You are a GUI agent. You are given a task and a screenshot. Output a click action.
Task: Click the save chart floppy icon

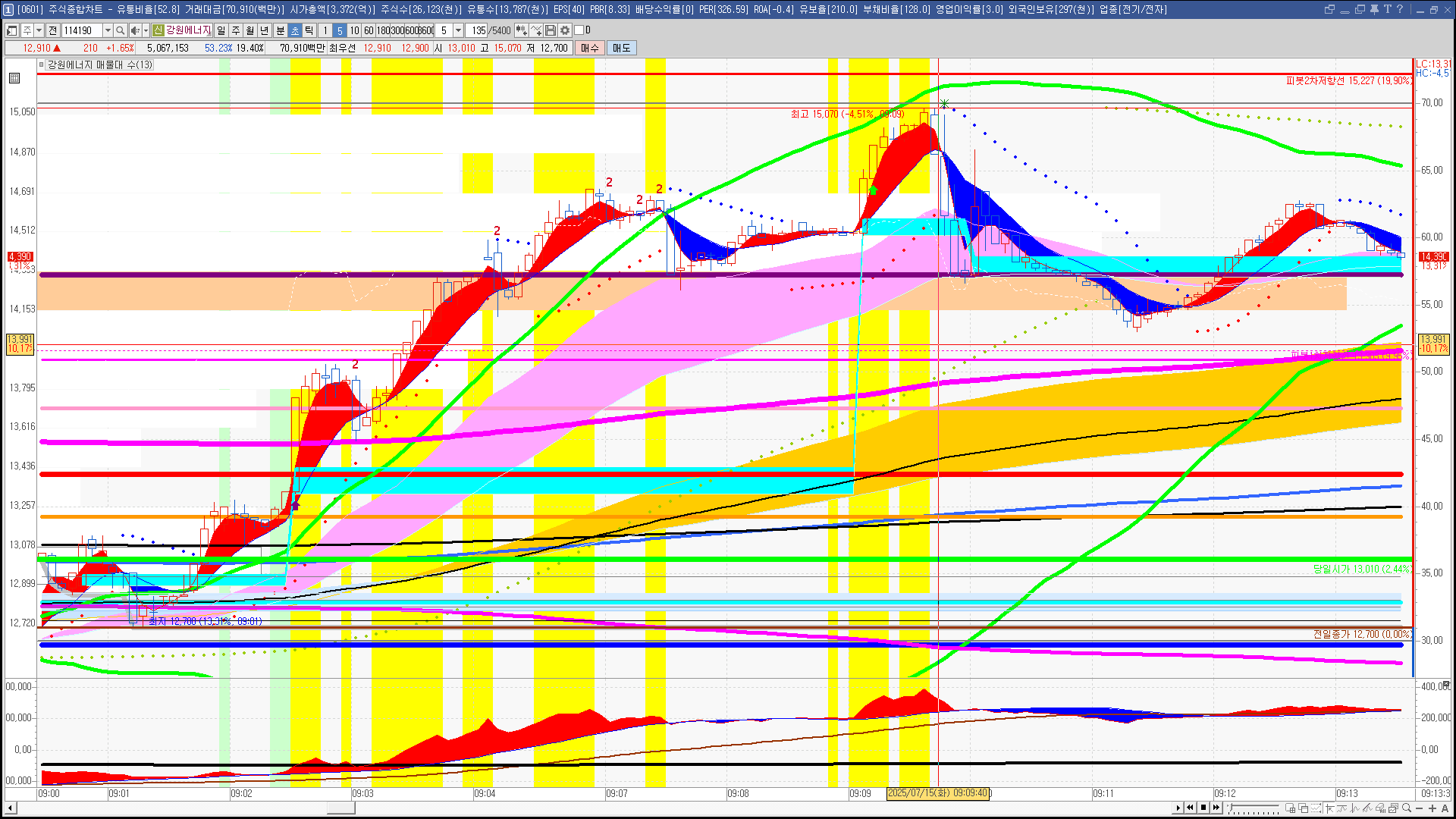(x=551, y=30)
